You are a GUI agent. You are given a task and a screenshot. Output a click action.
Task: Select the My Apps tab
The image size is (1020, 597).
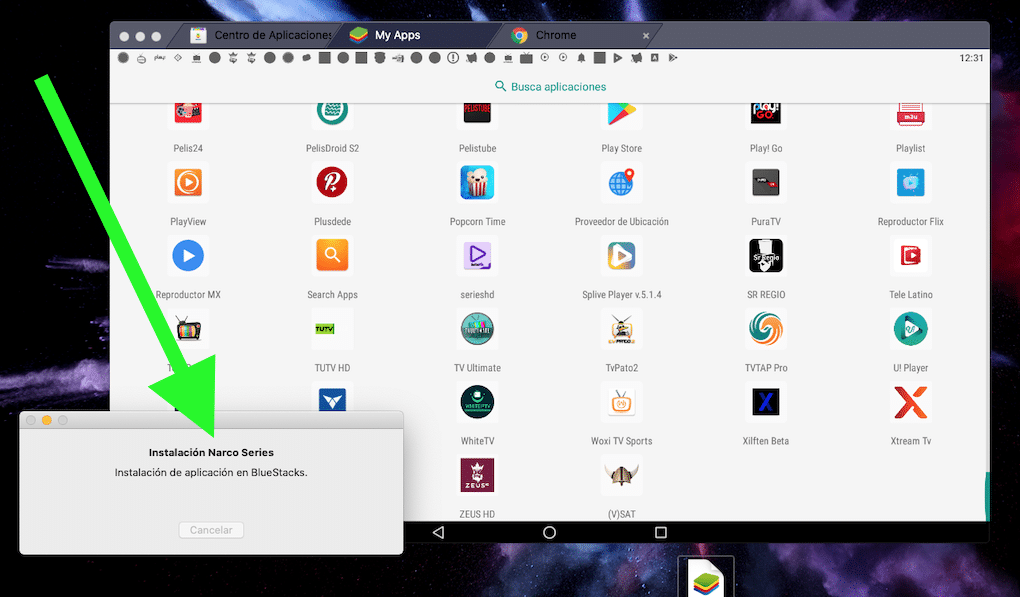pyautogui.click(x=397, y=35)
